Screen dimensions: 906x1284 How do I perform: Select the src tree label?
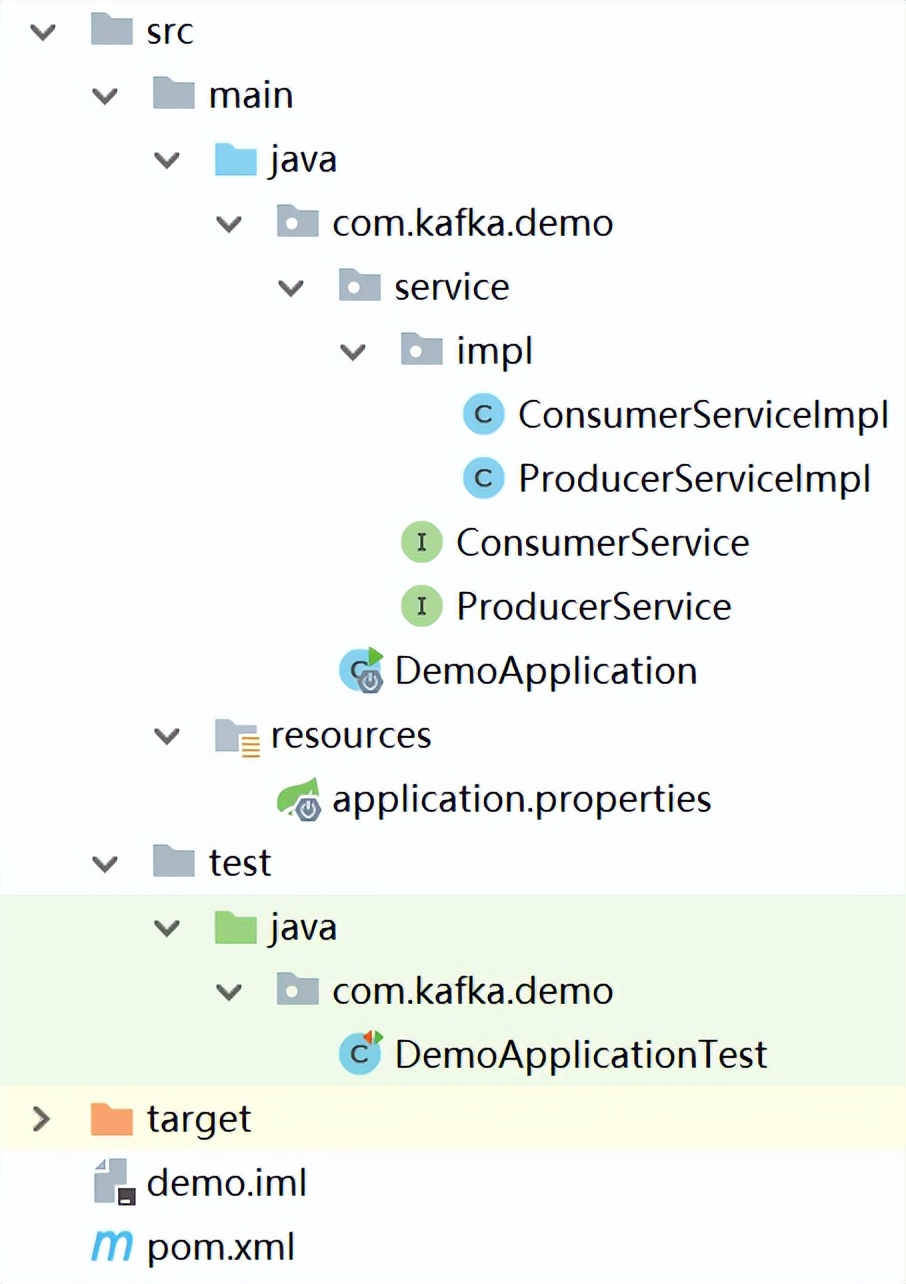click(x=170, y=32)
